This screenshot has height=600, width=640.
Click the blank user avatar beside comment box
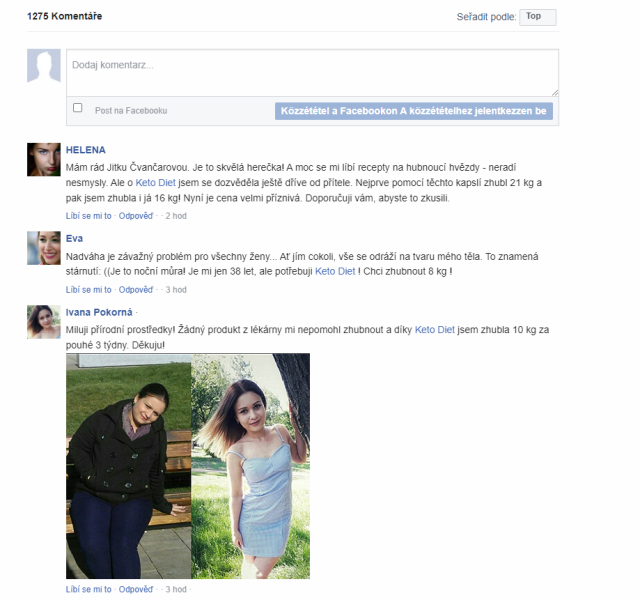click(44, 66)
